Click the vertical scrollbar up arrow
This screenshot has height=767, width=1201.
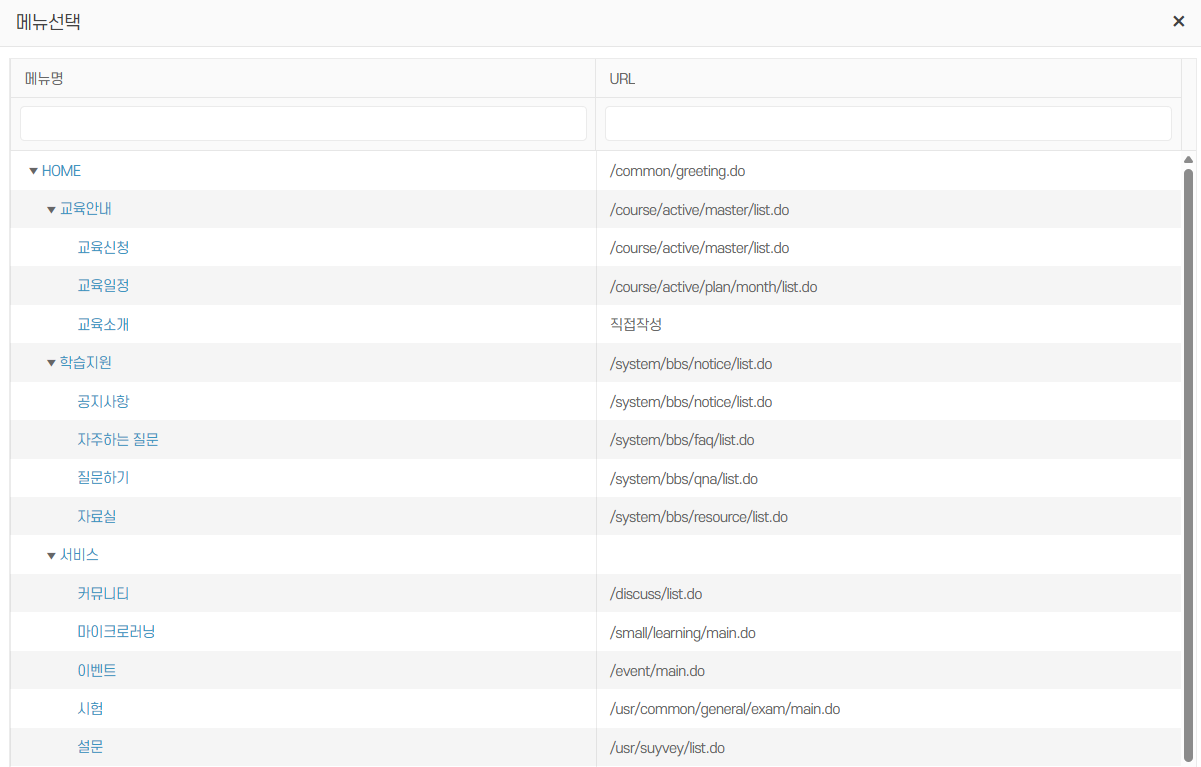[x=1188, y=160]
